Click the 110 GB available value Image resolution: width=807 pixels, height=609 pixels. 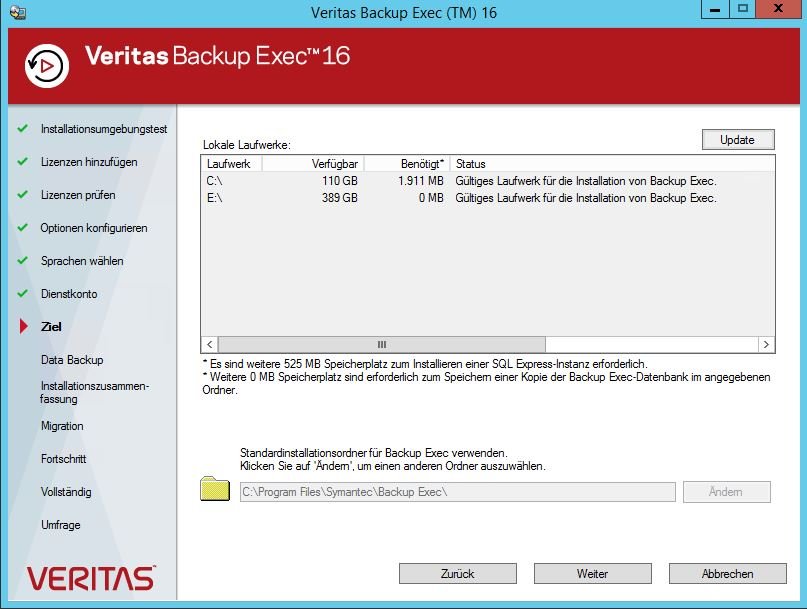tap(340, 181)
